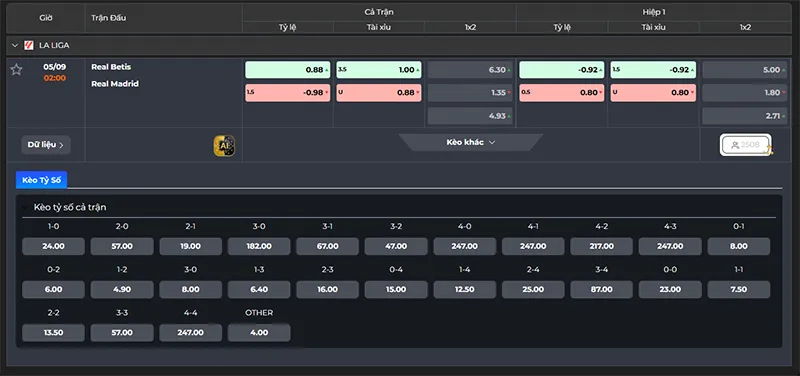Choose score 0-1 odds 8.00

point(739,246)
